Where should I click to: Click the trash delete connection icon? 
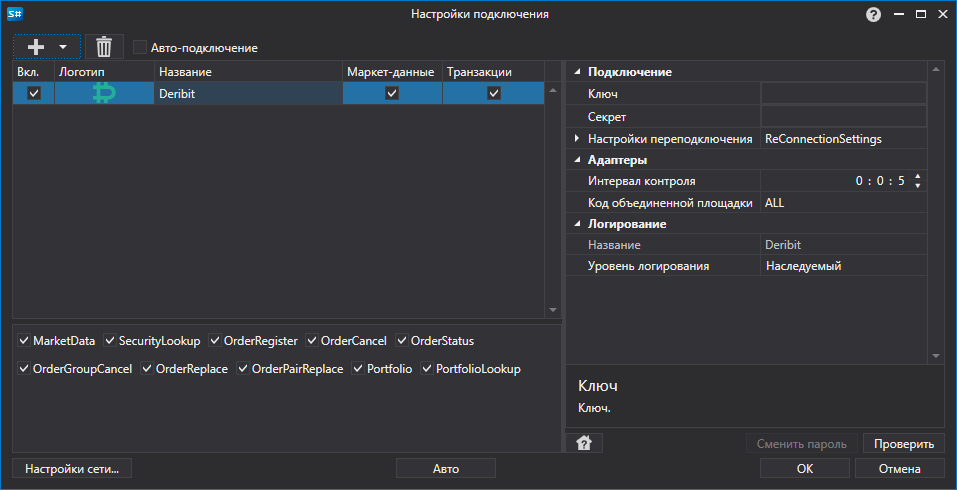pos(104,47)
